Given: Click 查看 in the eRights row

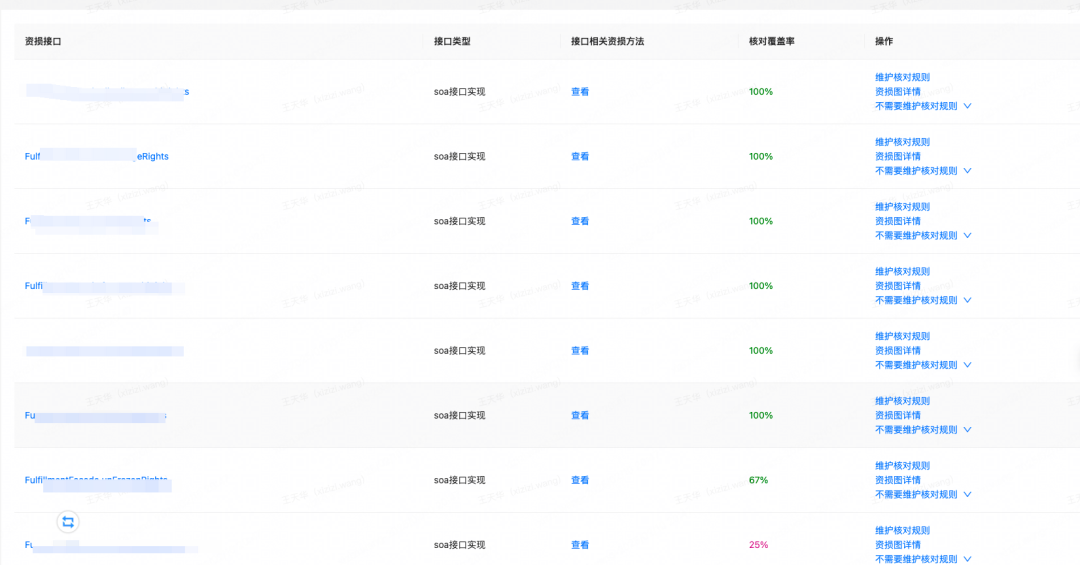Looking at the screenshot, I should click(580, 156).
